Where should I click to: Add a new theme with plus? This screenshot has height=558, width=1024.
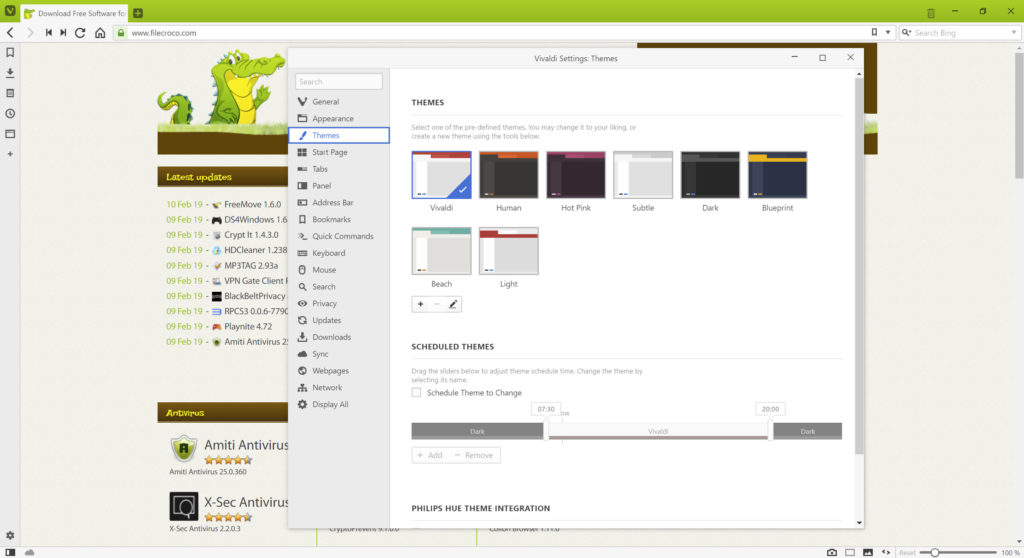pos(421,304)
